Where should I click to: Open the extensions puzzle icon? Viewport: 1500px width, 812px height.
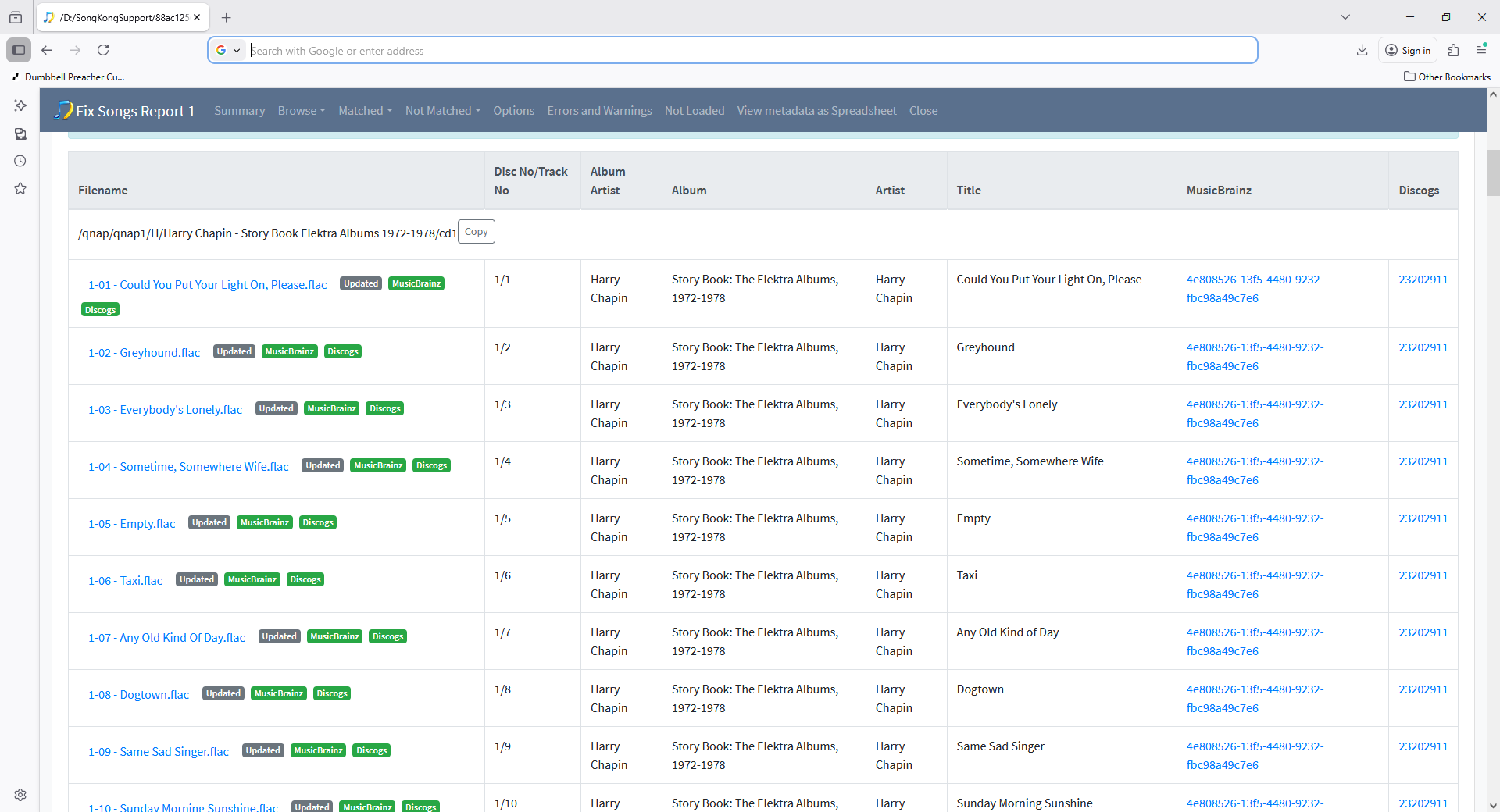point(1453,50)
